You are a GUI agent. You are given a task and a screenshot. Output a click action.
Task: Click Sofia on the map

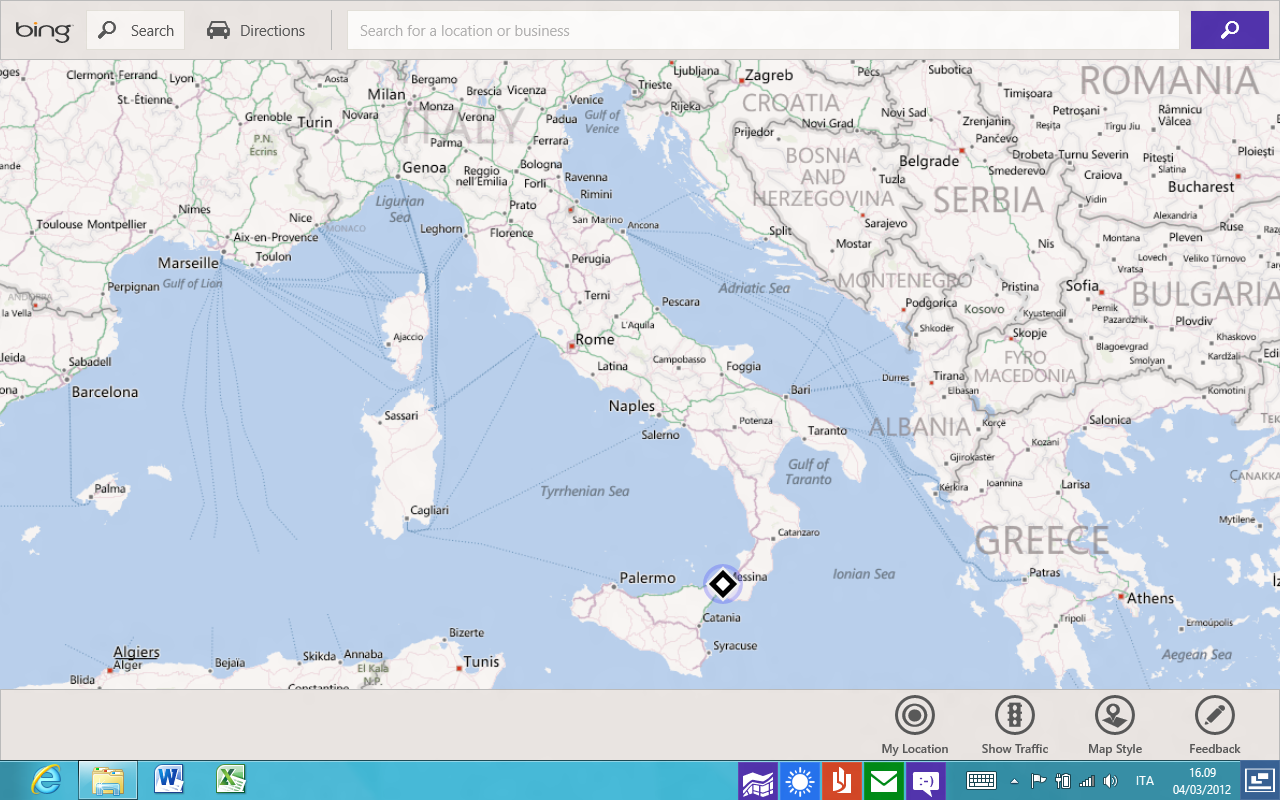pyautogui.click(x=1082, y=286)
